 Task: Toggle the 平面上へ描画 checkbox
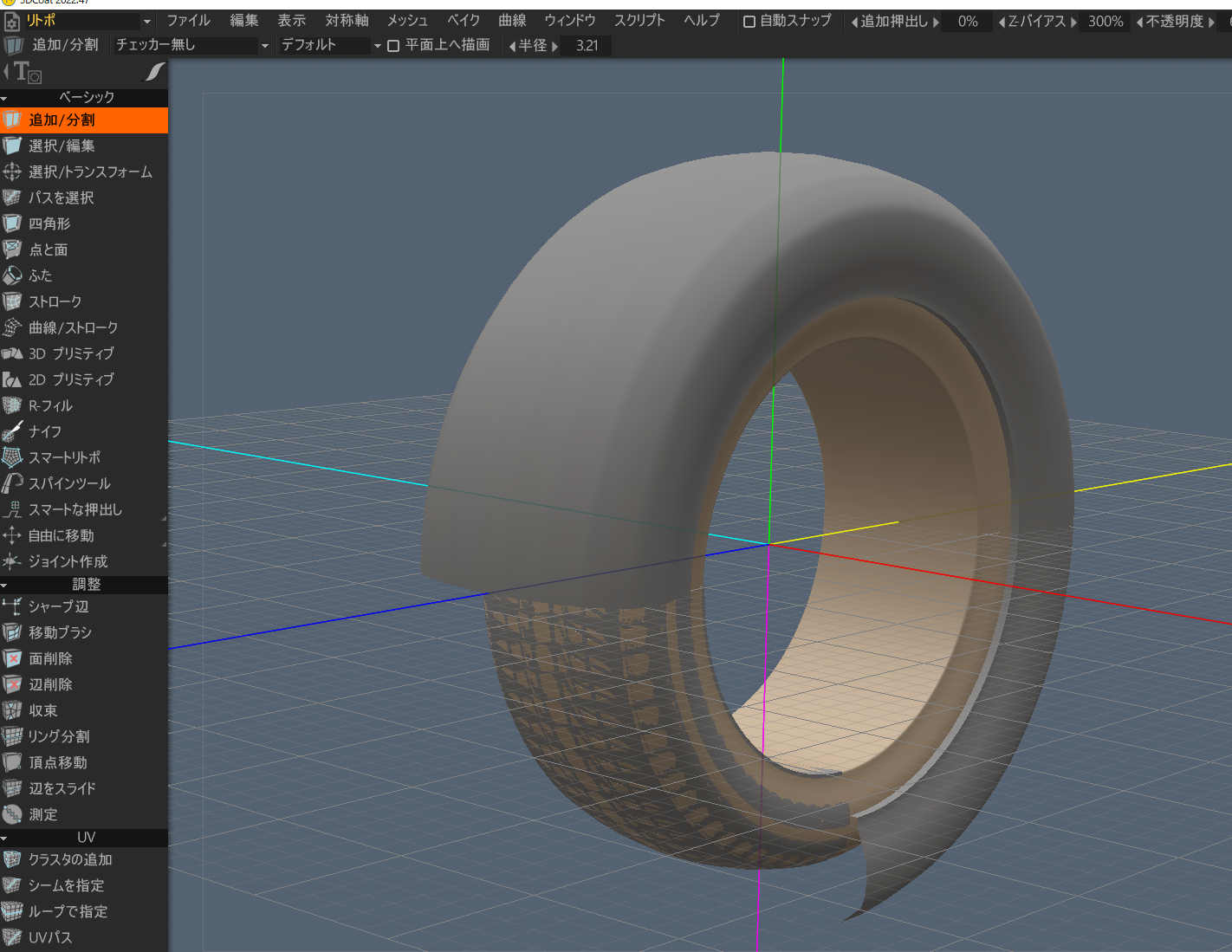393,45
